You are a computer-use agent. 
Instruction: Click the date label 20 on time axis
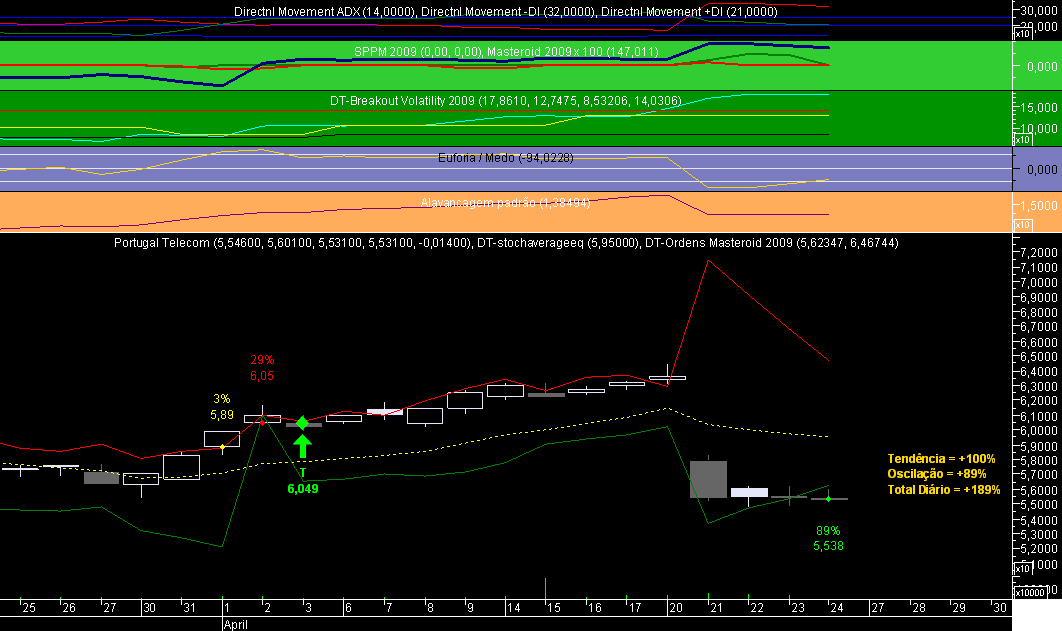675,608
